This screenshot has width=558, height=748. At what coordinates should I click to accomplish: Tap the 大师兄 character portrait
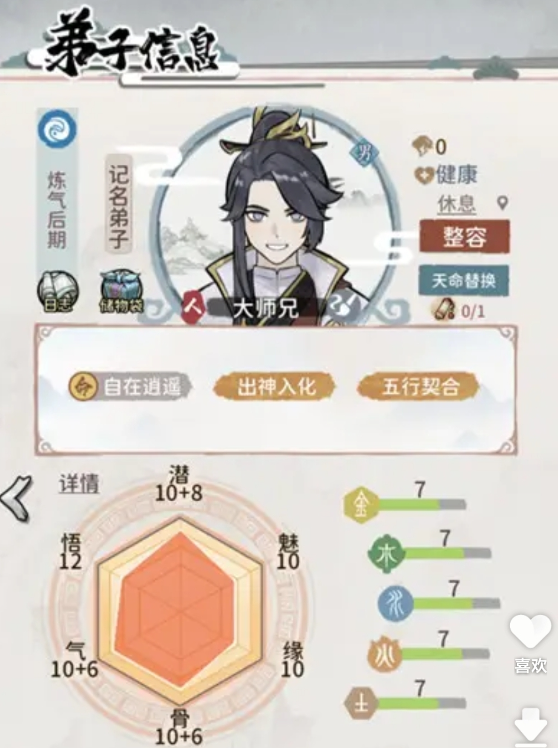coord(278,217)
